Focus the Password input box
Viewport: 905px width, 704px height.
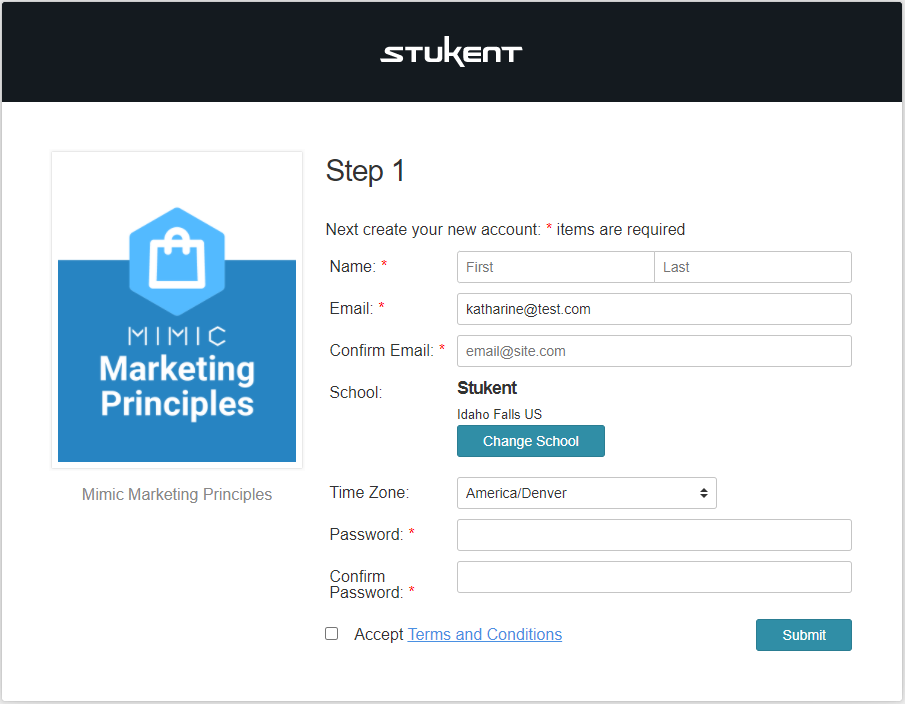pyautogui.click(x=654, y=535)
